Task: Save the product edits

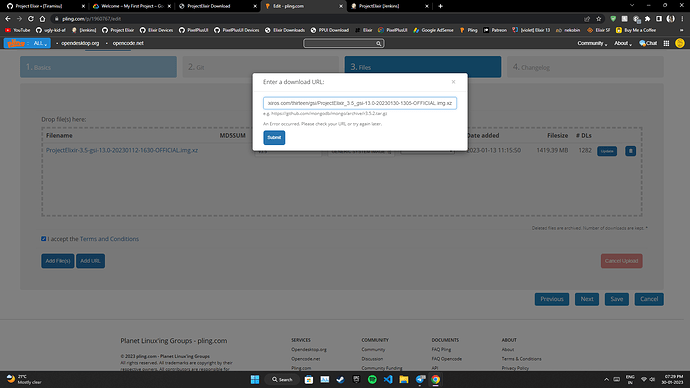Action: 617,299
